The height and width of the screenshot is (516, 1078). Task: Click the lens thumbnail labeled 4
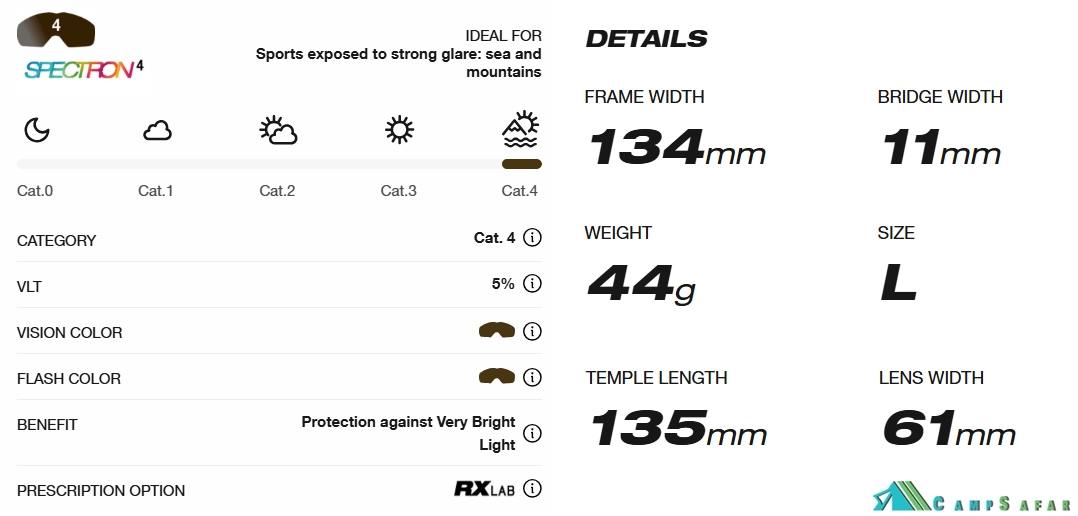(x=56, y=30)
